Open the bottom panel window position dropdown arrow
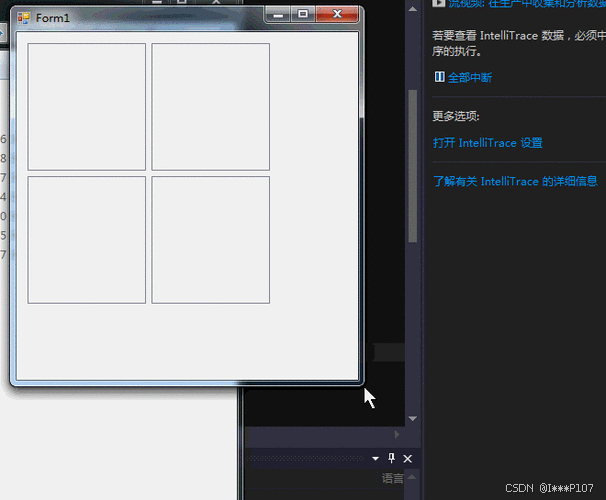Screen dimensions: 606x500 coord(375,459)
